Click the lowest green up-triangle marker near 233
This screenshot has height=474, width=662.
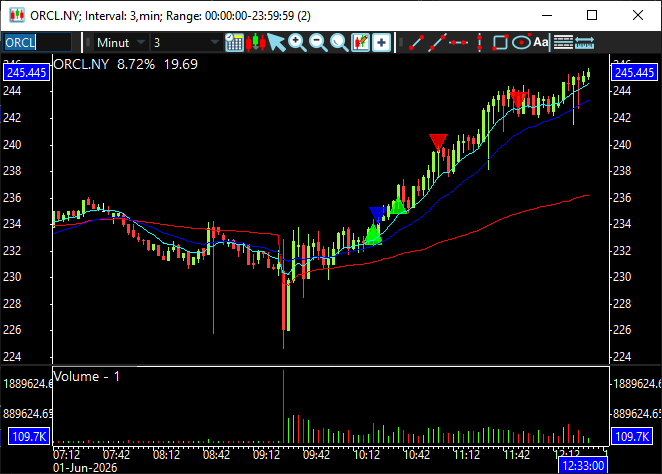[373, 235]
